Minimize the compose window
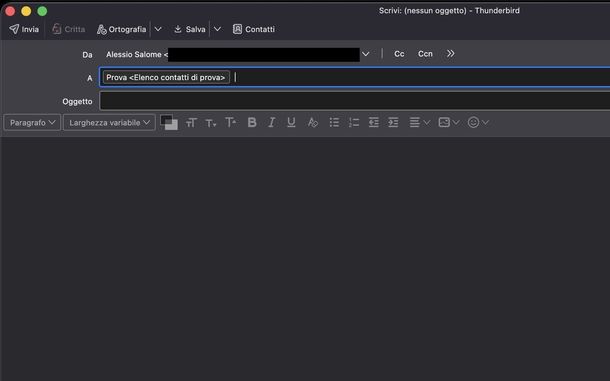610x381 pixels. (x=26, y=11)
